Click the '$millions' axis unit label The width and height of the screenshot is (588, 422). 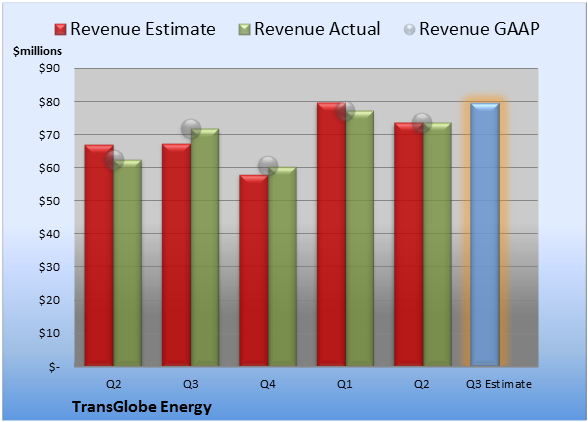[x=38, y=51]
